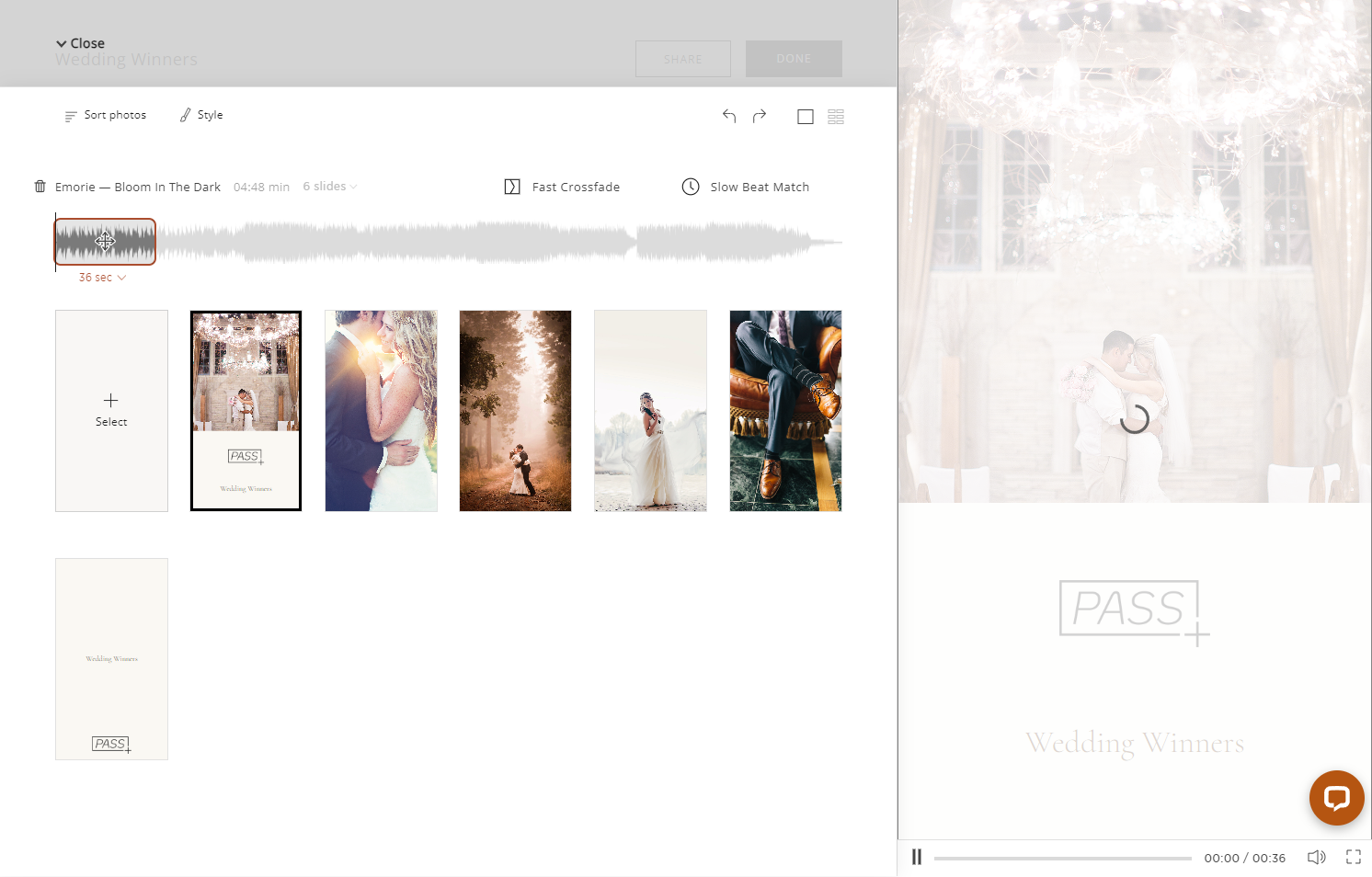
Task: Click the Select add-photo tile
Action: (111, 411)
